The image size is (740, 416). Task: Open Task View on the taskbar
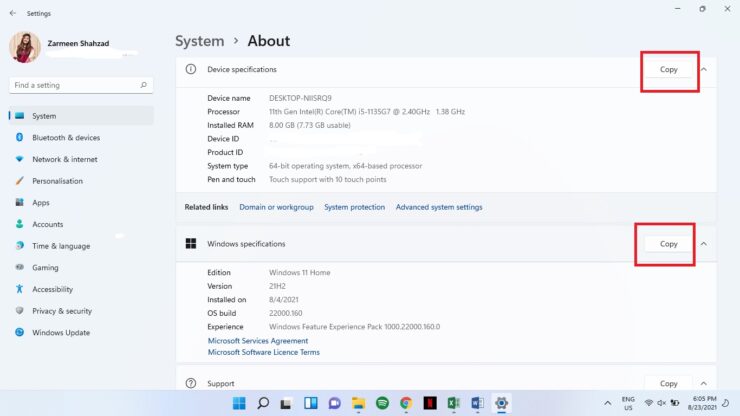point(286,403)
